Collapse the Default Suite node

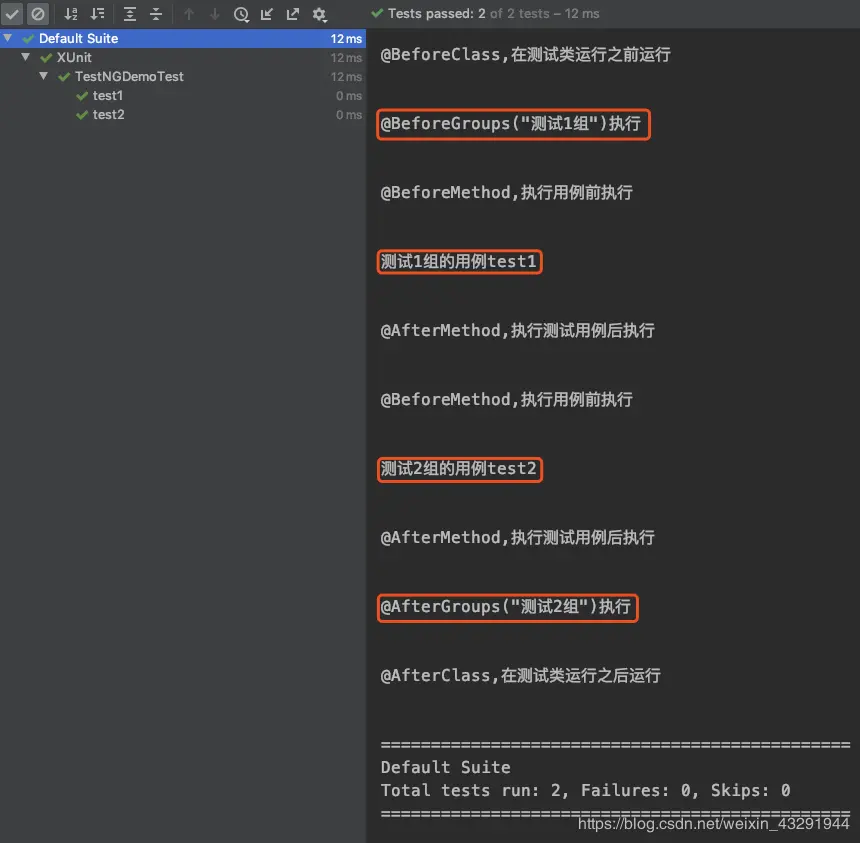pos(8,38)
